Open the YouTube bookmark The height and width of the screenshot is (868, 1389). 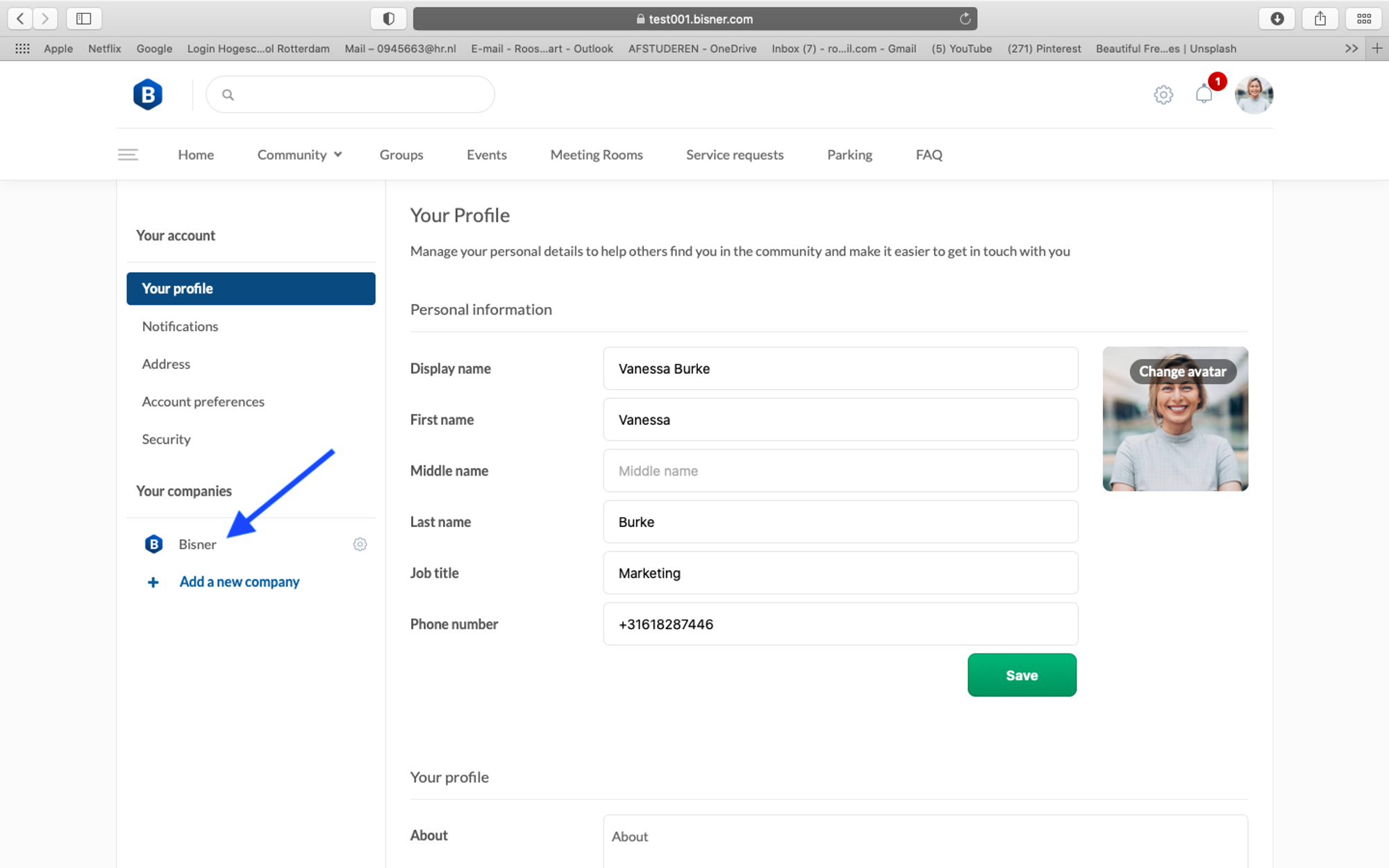coord(961,49)
